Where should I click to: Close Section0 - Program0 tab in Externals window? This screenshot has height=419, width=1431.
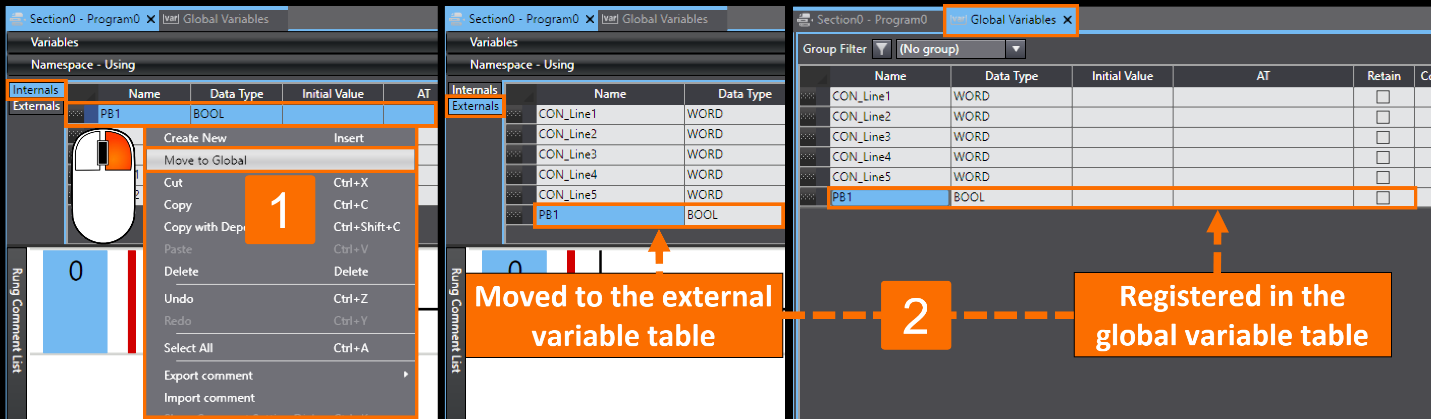[x=589, y=19]
